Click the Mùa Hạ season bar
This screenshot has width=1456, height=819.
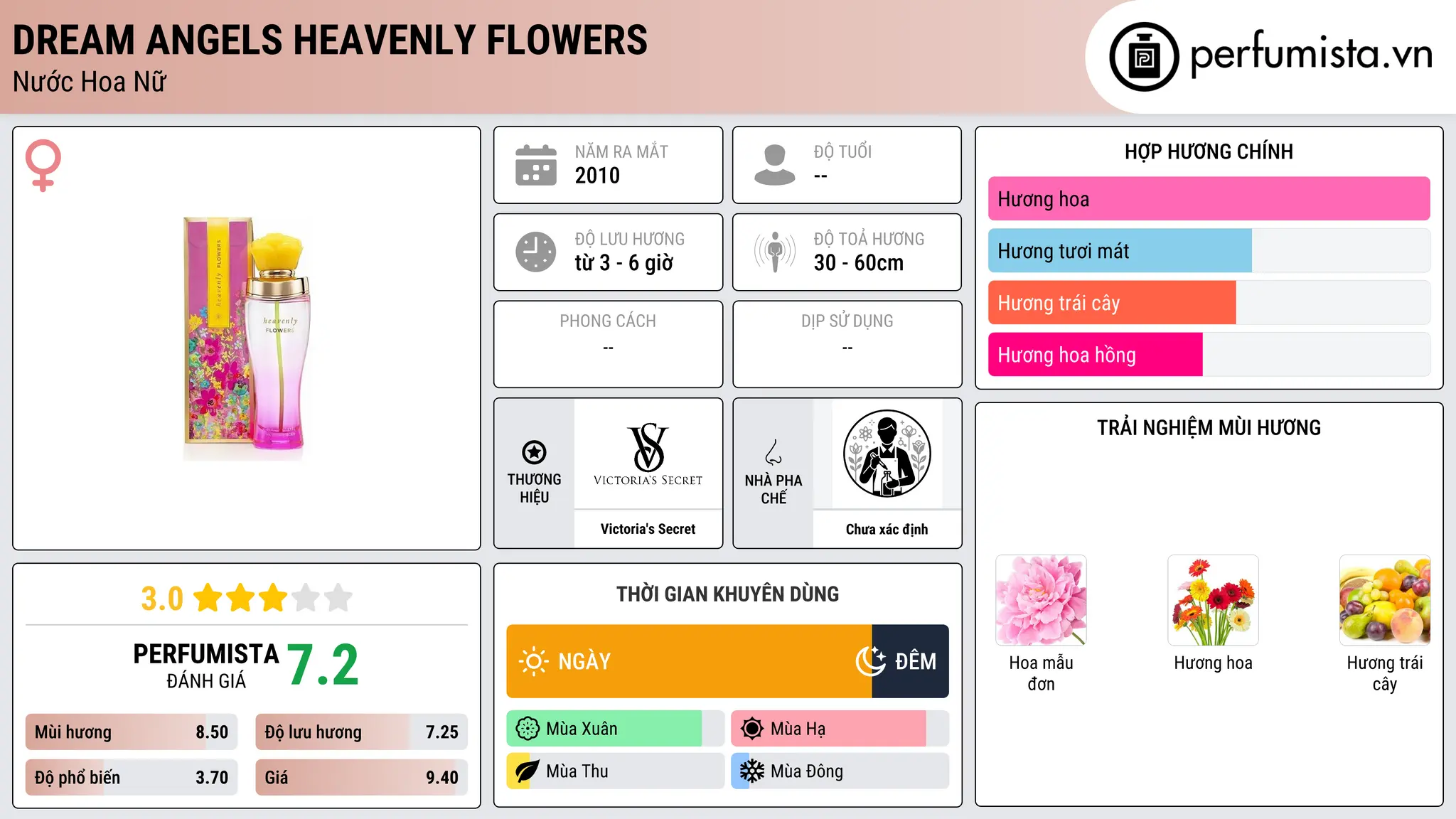click(840, 729)
